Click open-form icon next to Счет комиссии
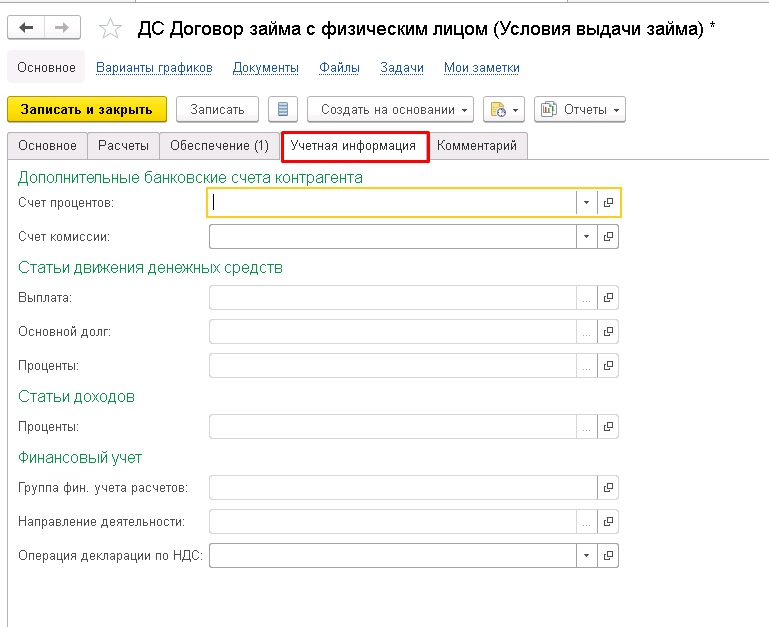This screenshot has width=769, height=627. tap(608, 237)
